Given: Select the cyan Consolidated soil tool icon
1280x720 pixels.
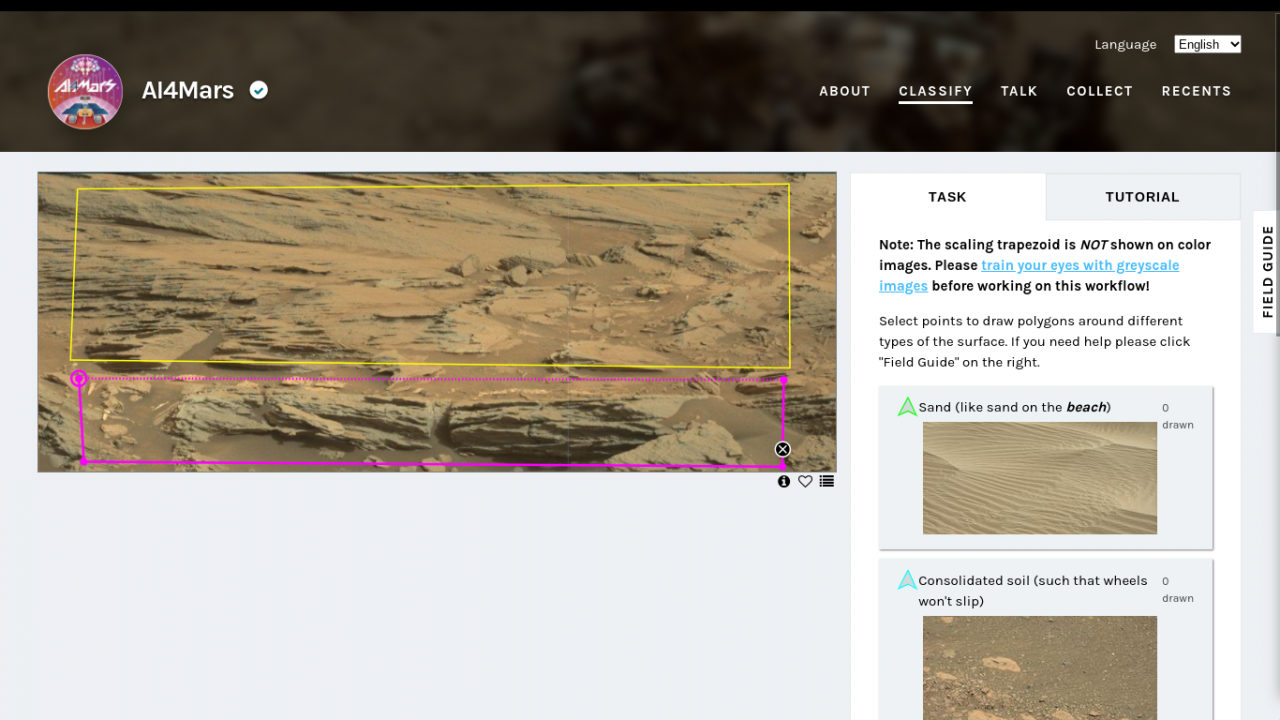Looking at the screenshot, I should 907,580.
